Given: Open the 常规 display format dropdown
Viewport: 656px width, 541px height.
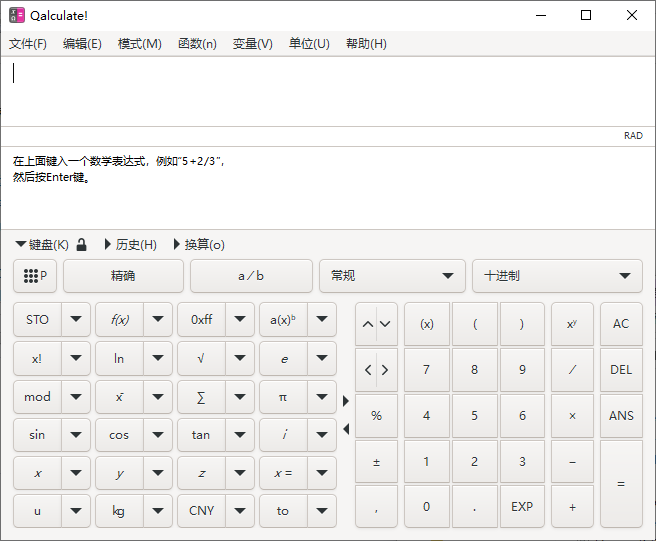Looking at the screenshot, I should (392, 276).
